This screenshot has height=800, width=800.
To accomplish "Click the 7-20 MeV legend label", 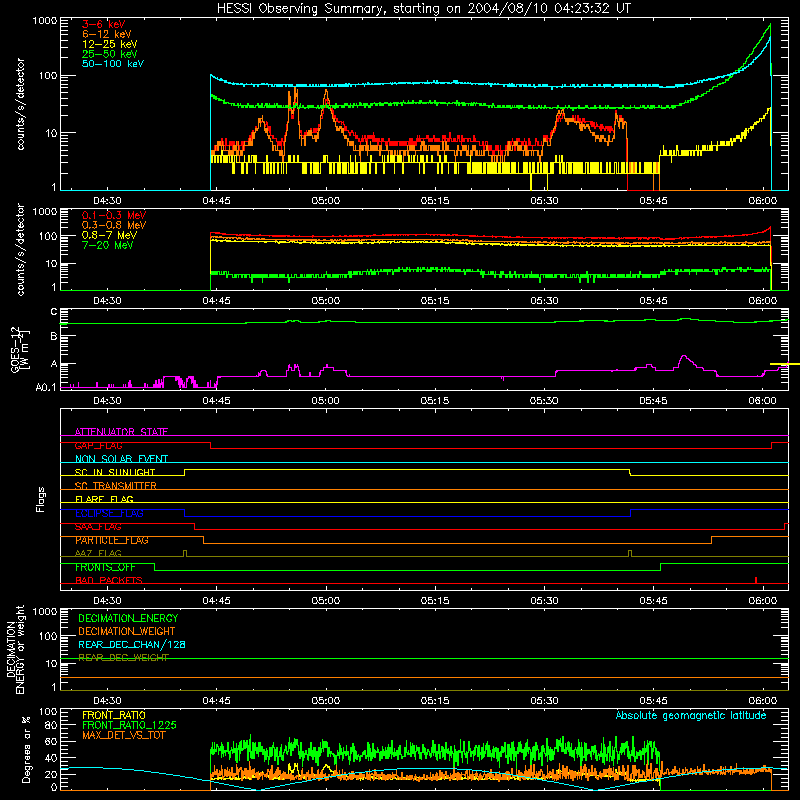I will click(x=107, y=245).
